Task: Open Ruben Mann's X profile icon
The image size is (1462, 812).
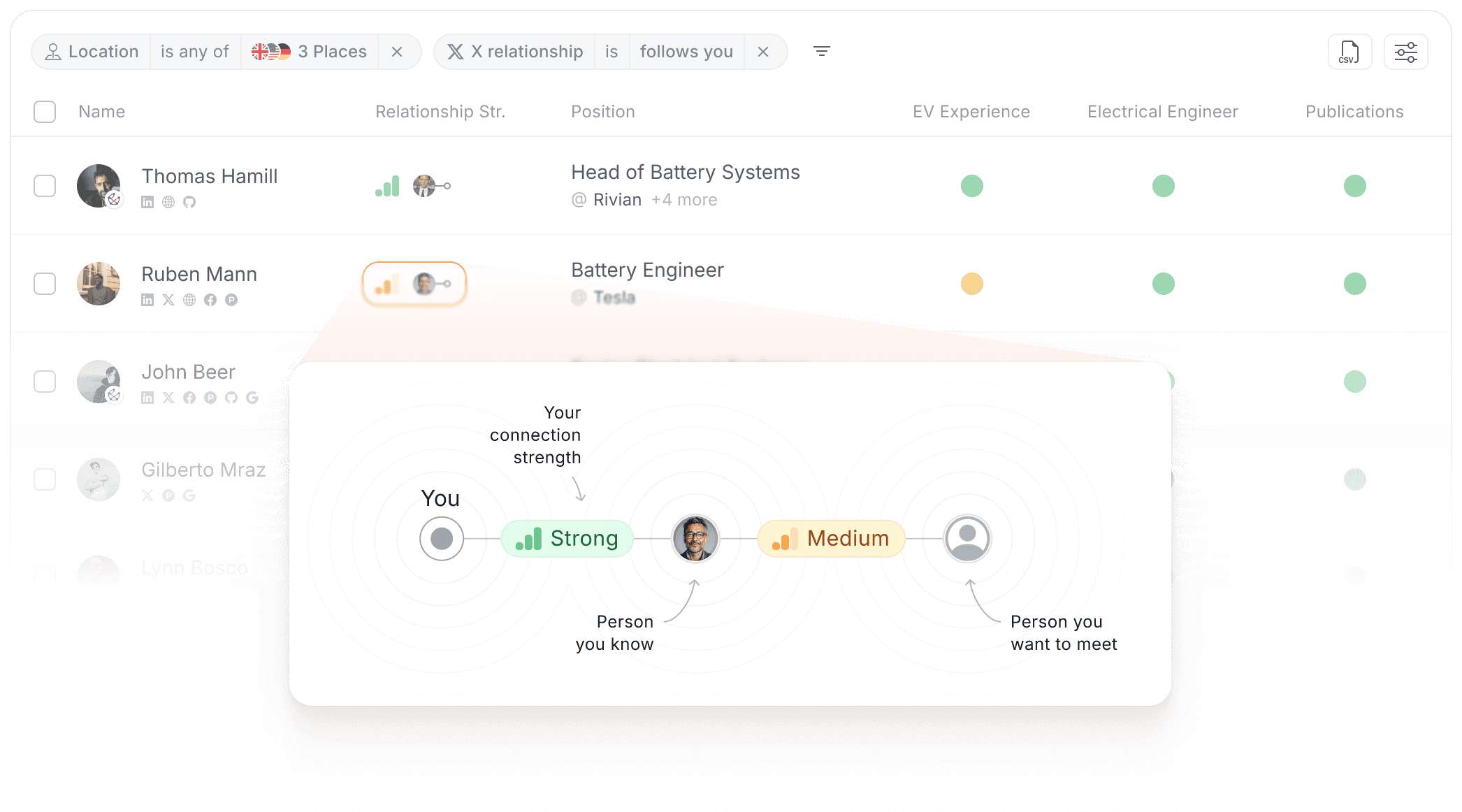Action: click(x=168, y=300)
